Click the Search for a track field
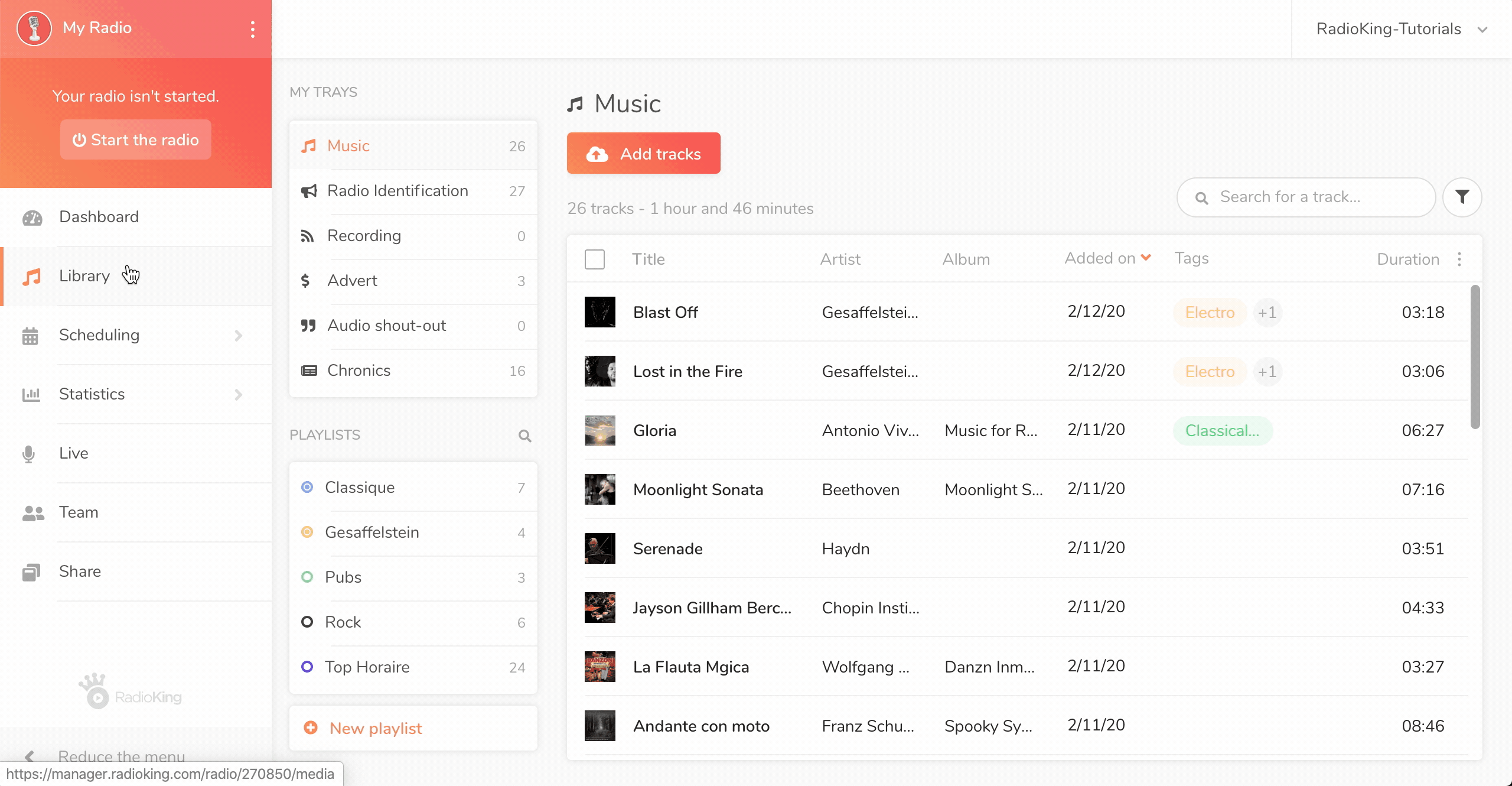 [x=1306, y=197]
